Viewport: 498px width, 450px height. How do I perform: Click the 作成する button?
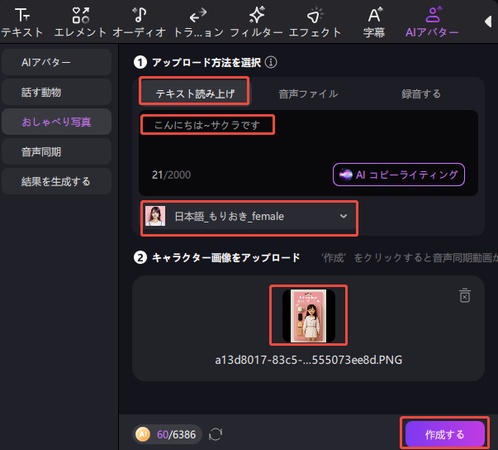(445, 434)
